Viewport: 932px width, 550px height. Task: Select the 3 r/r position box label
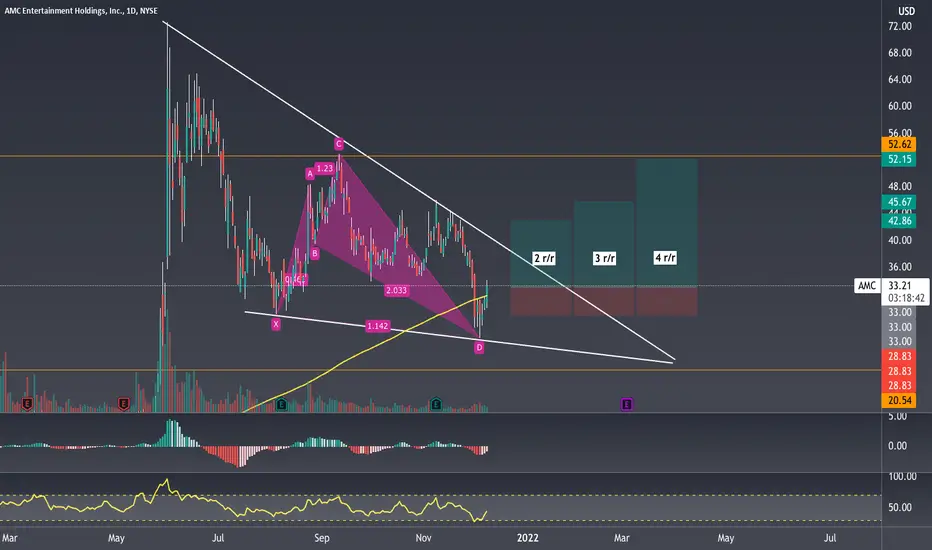pyautogui.click(x=605, y=258)
